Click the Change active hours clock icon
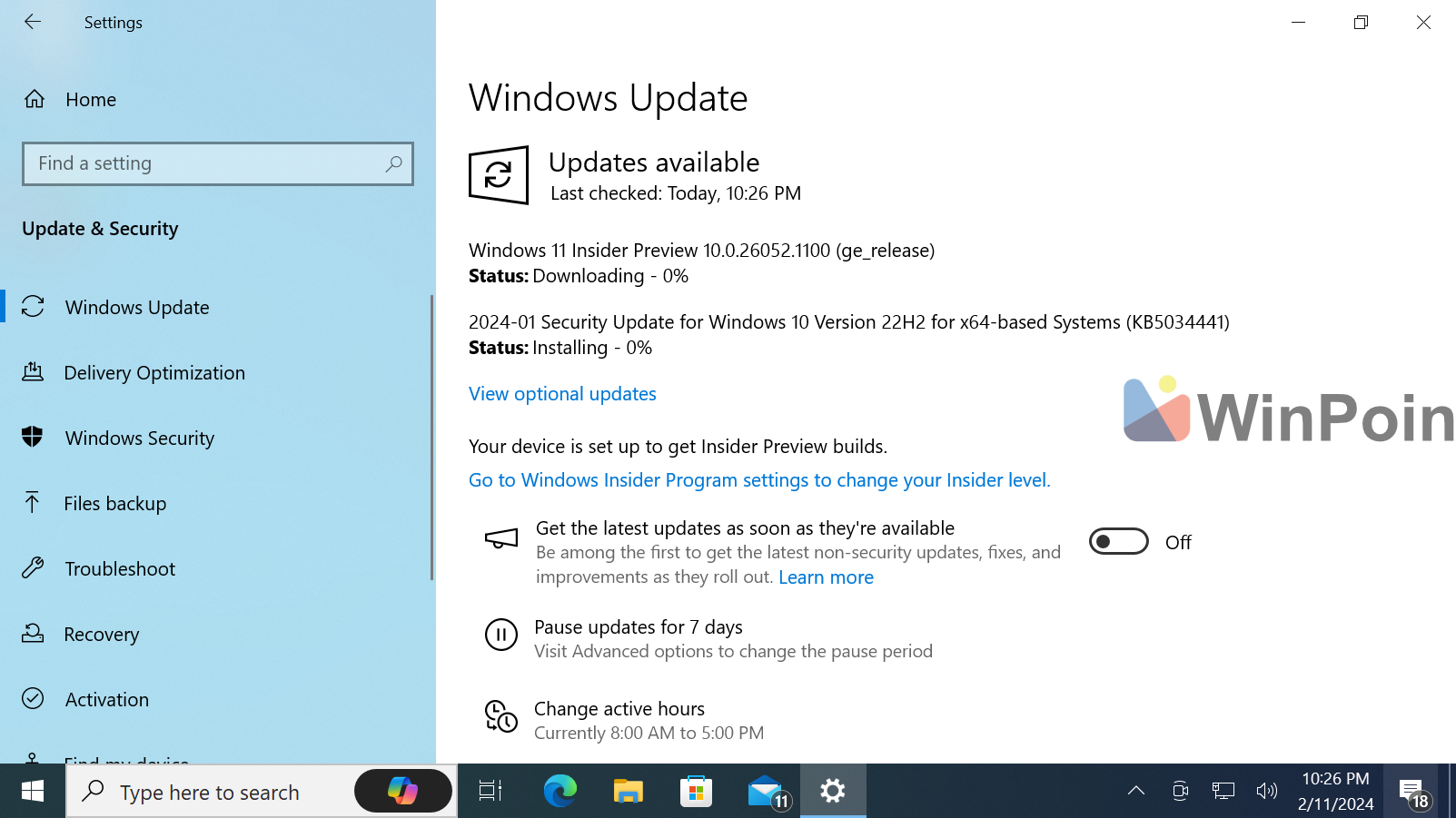This screenshot has height=818, width=1456. 500,717
